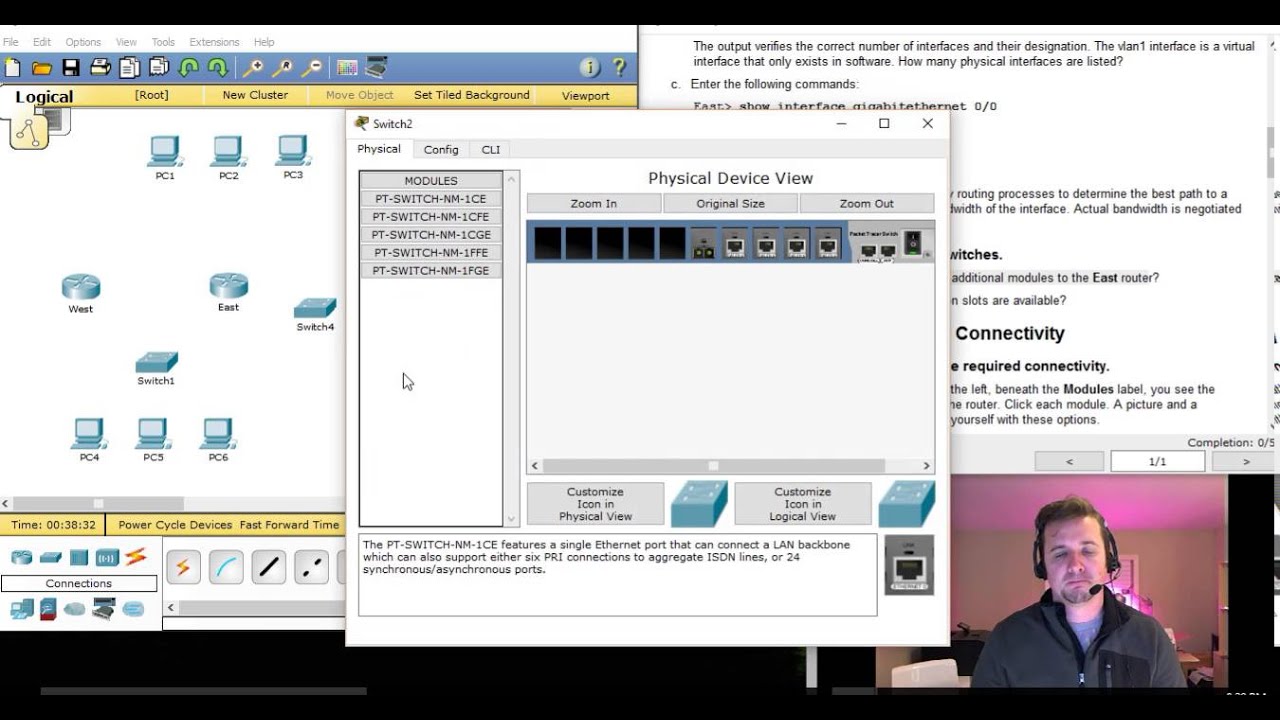Click Customize Icon in Physical View
Viewport: 1280px width, 720px height.
[595, 504]
